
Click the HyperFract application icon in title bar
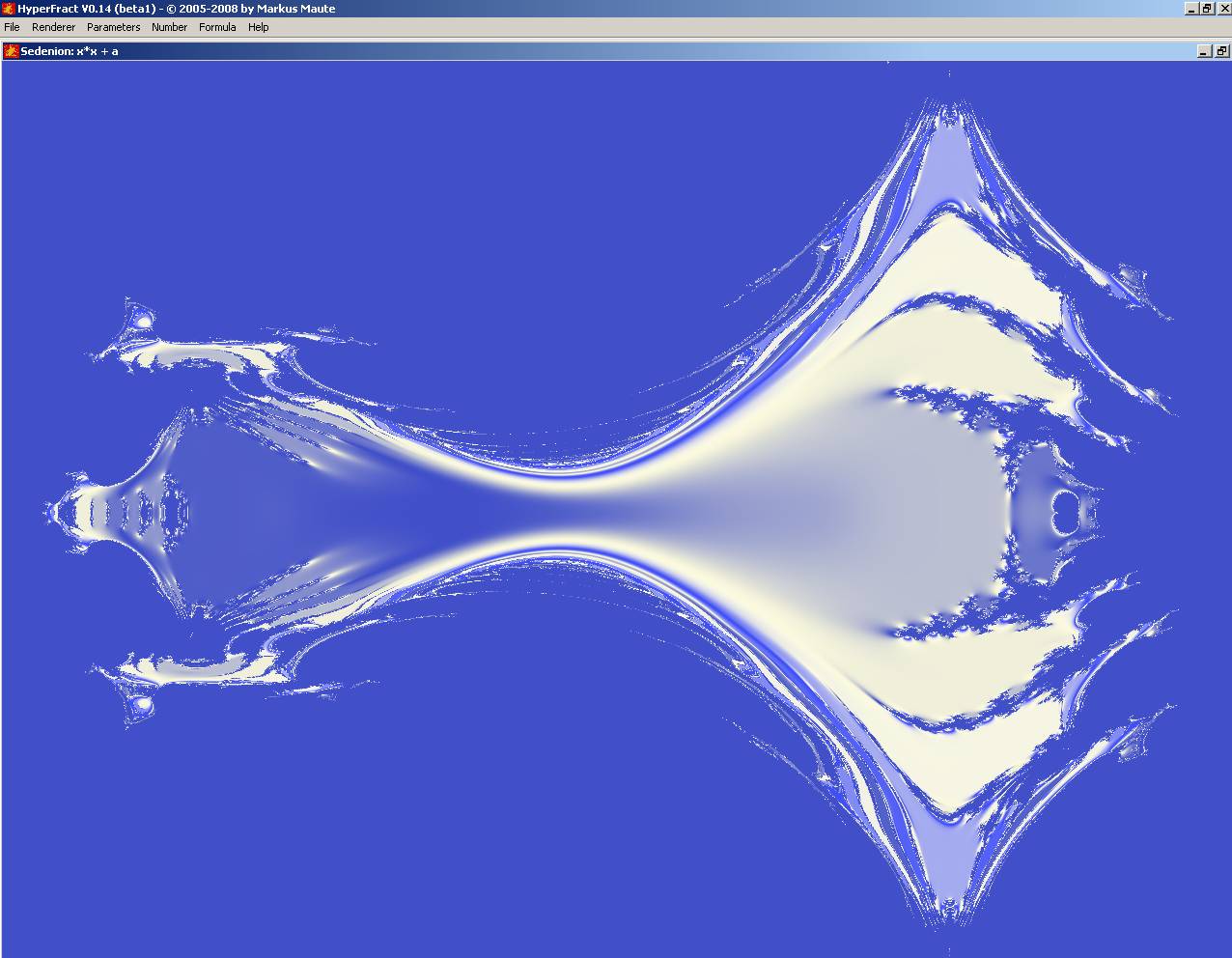coord(9,9)
